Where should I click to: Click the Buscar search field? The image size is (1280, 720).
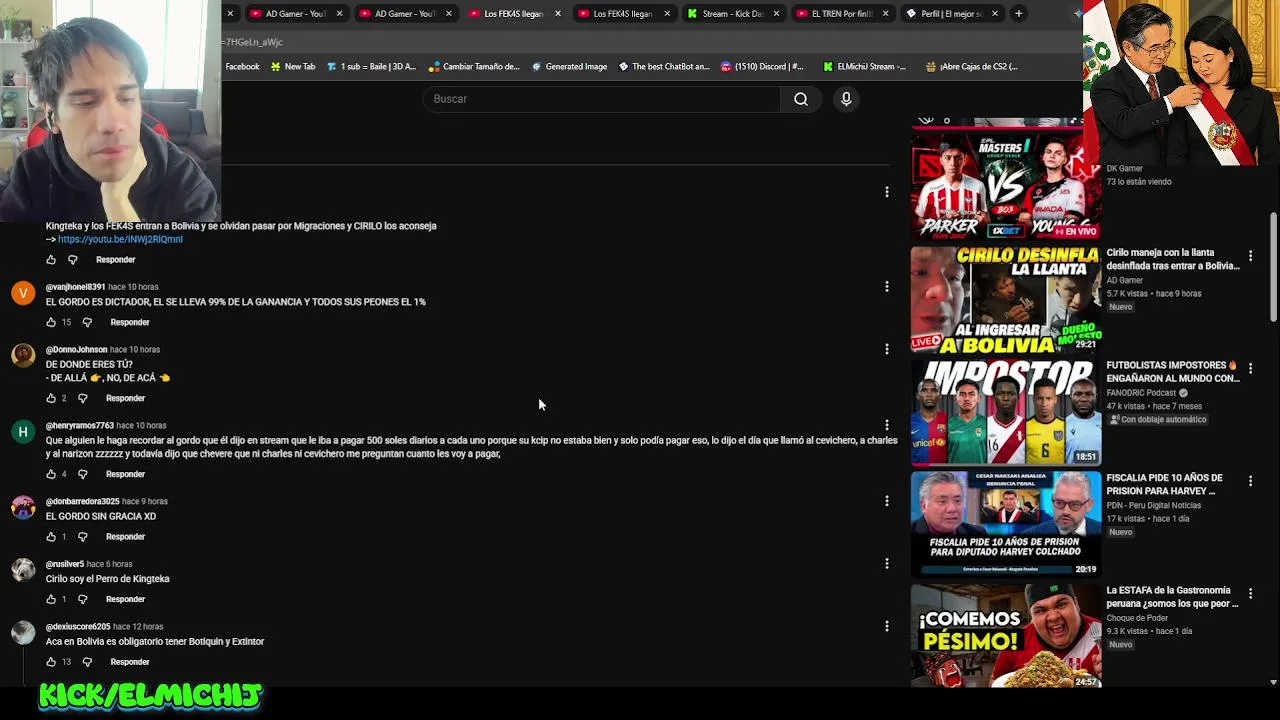point(602,99)
